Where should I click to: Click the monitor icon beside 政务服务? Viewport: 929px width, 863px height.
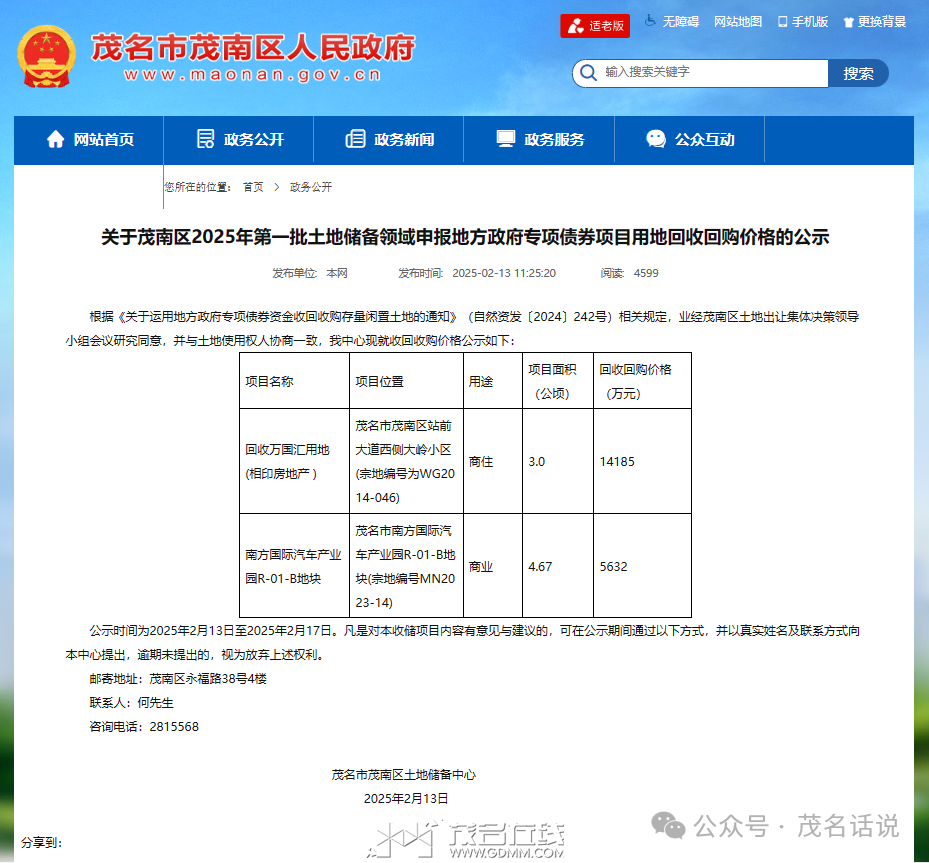(506, 140)
